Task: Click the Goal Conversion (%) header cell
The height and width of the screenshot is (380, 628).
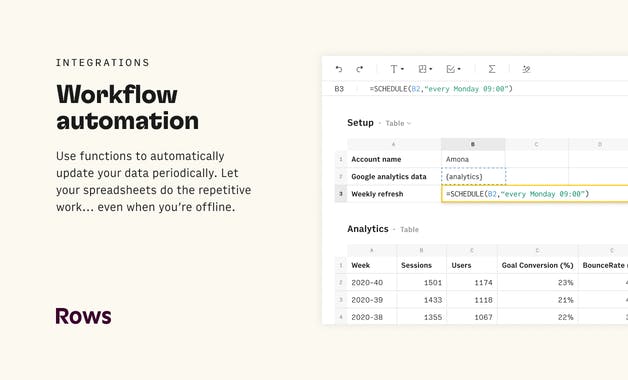Action: (537, 265)
